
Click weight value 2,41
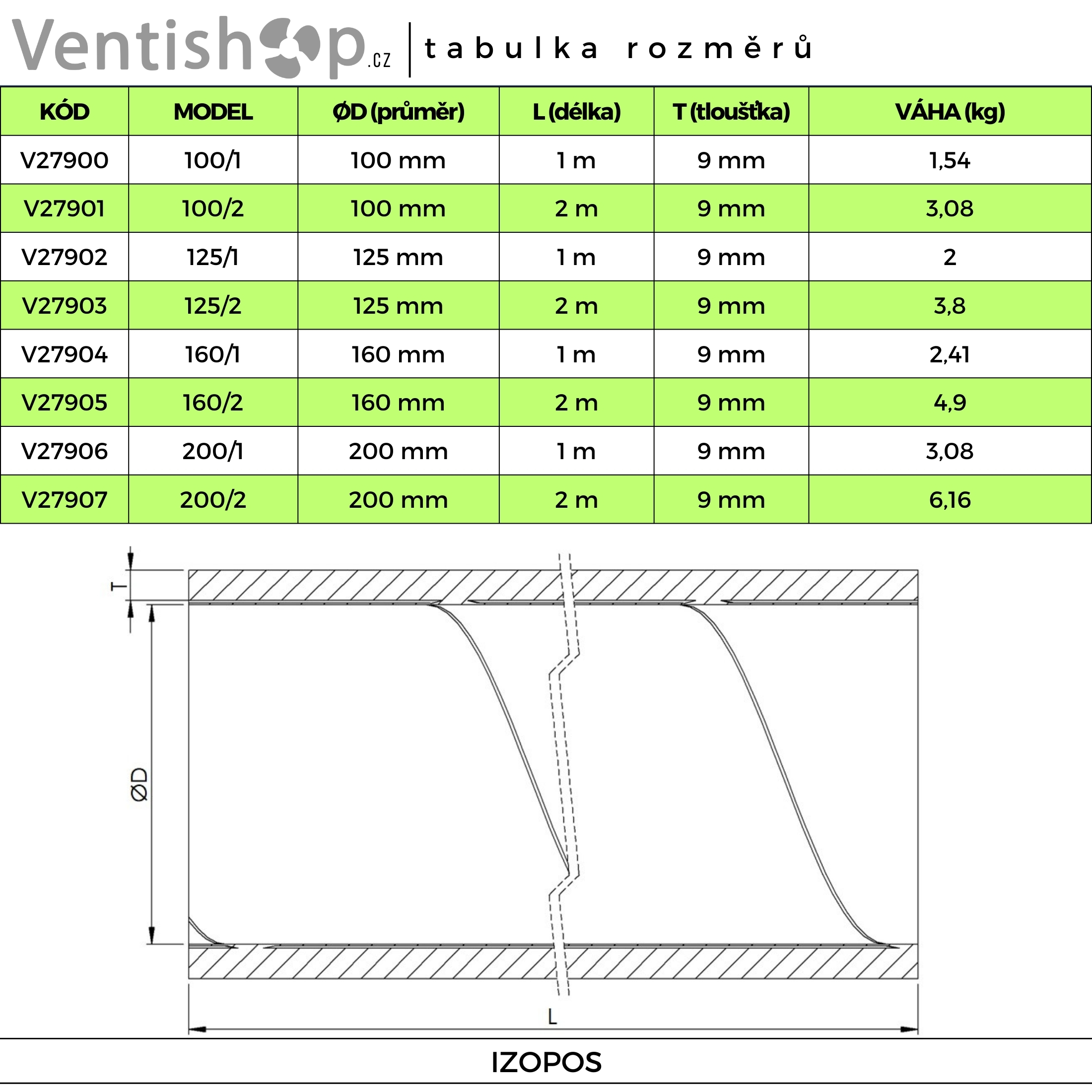pyautogui.click(x=950, y=354)
